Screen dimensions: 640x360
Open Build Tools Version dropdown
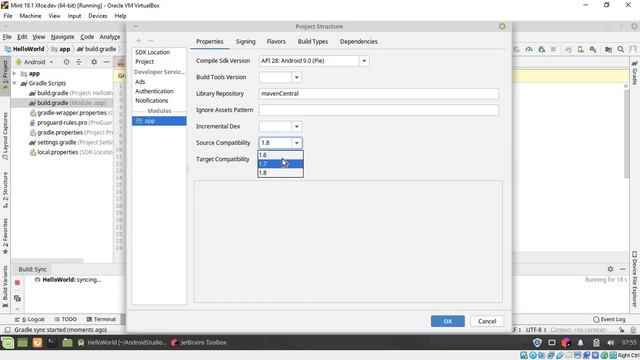pyautogui.click(x=297, y=77)
